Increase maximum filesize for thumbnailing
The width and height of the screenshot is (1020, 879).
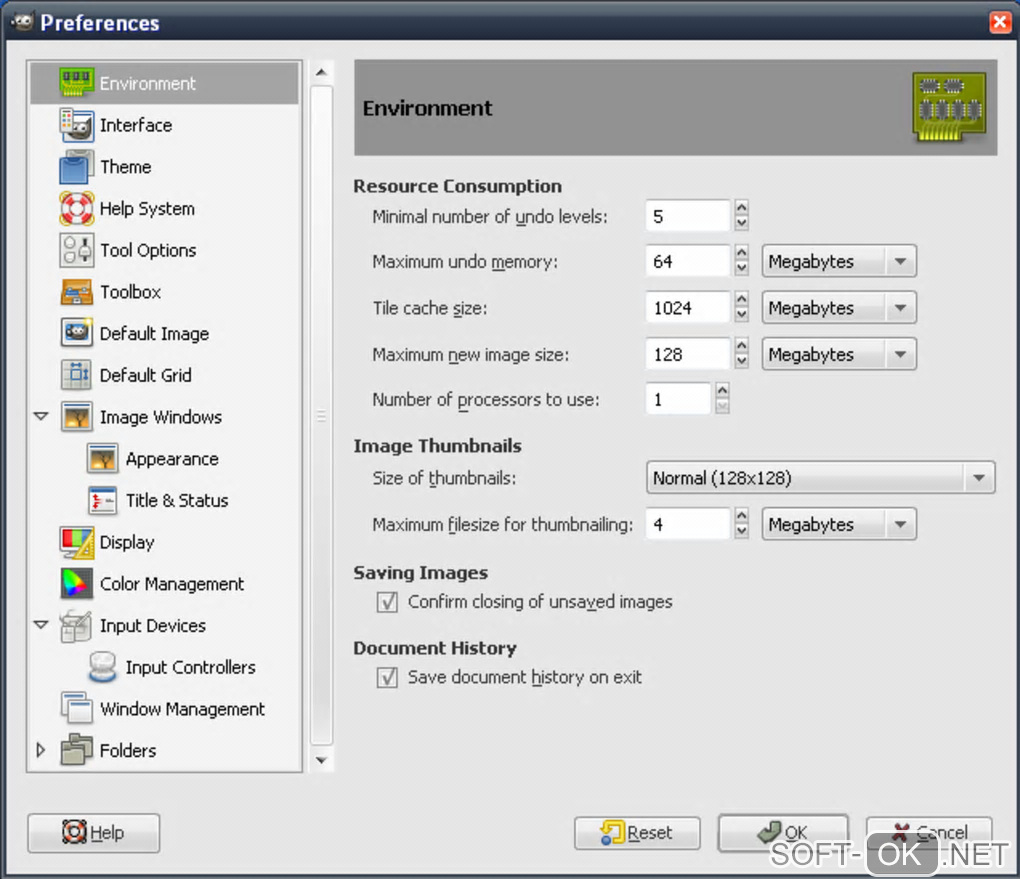742,516
